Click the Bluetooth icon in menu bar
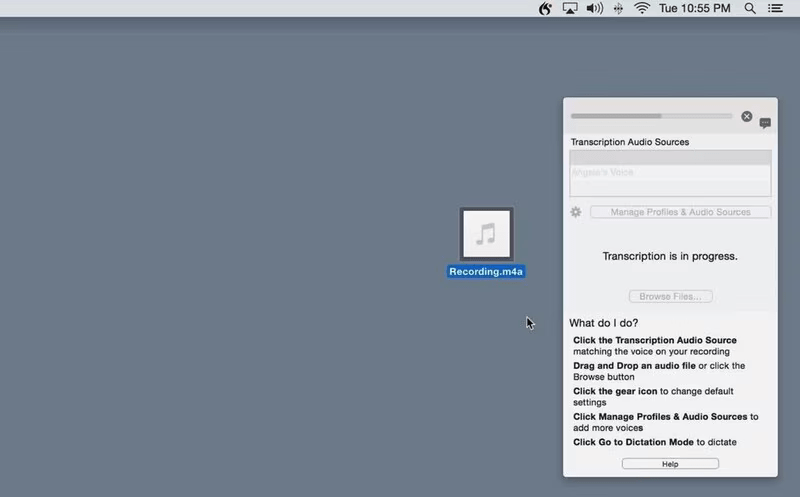This screenshot has width=800, height=497. pos(619,8)
